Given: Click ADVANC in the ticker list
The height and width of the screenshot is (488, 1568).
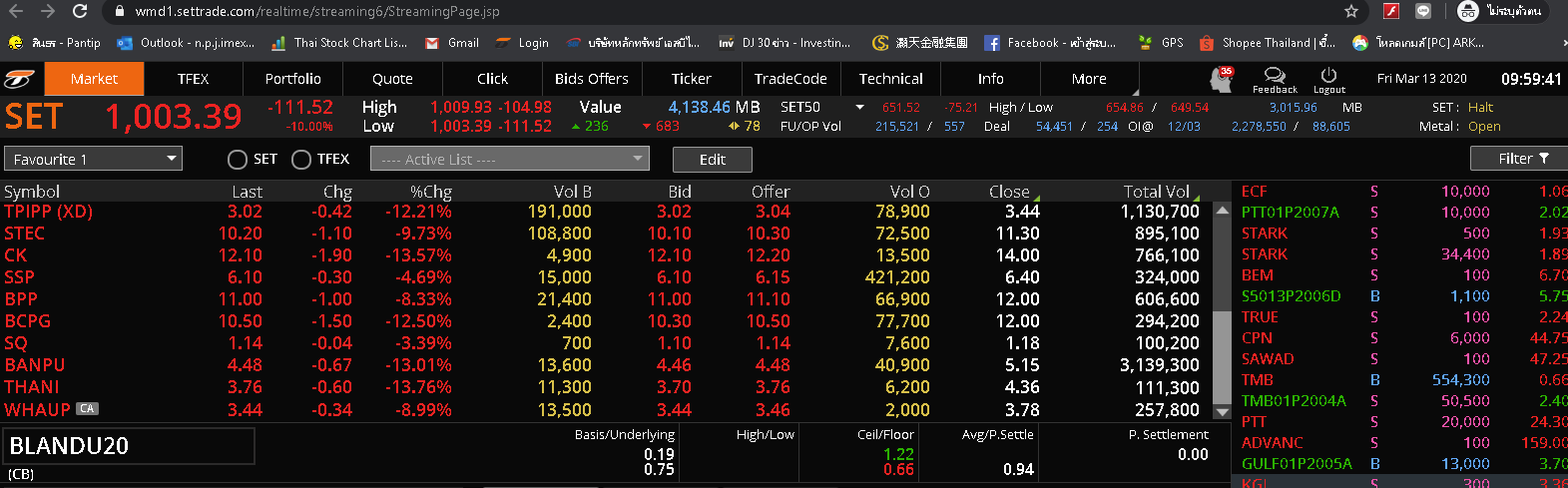Looking at the screenshot, I should pos(1273,443).
